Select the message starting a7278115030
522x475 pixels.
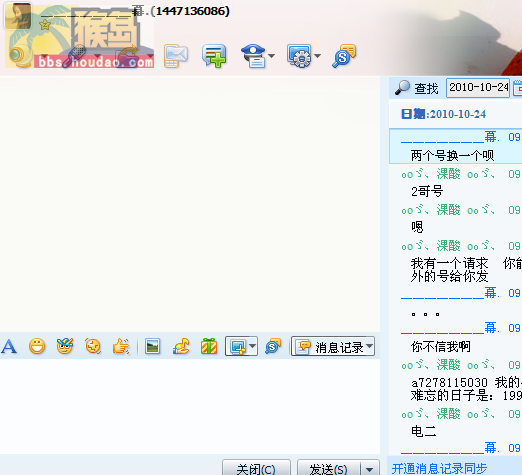(466, 389)
